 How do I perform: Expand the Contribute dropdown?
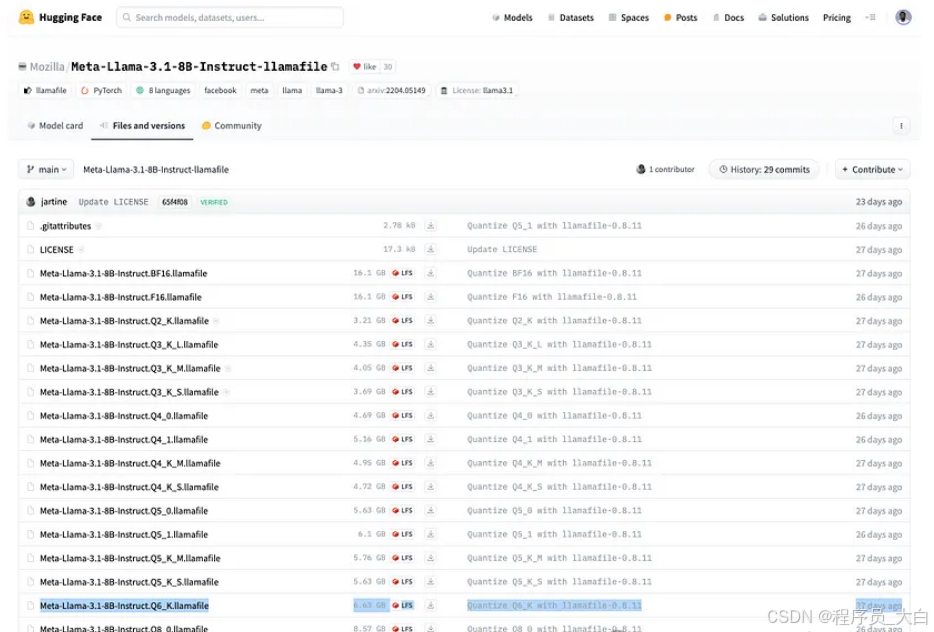point(872,170)
